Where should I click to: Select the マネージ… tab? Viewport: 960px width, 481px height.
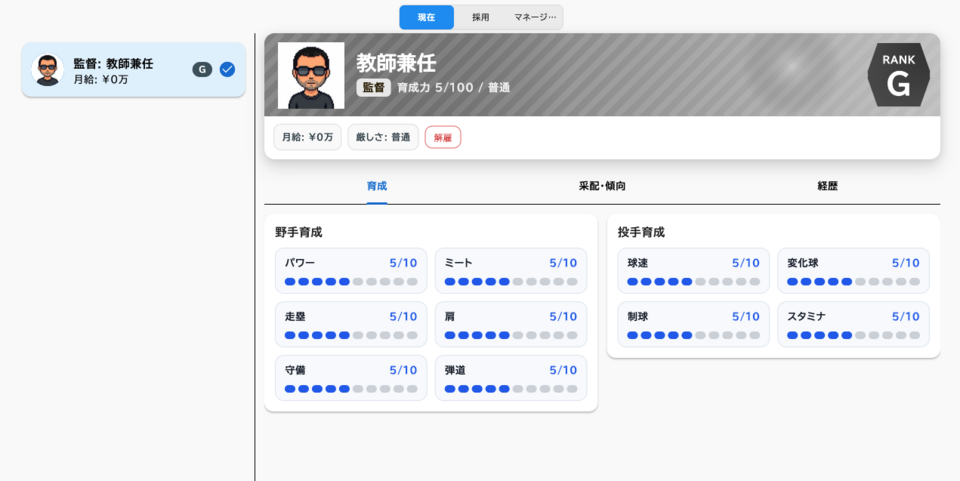click(x=535, y=17)
